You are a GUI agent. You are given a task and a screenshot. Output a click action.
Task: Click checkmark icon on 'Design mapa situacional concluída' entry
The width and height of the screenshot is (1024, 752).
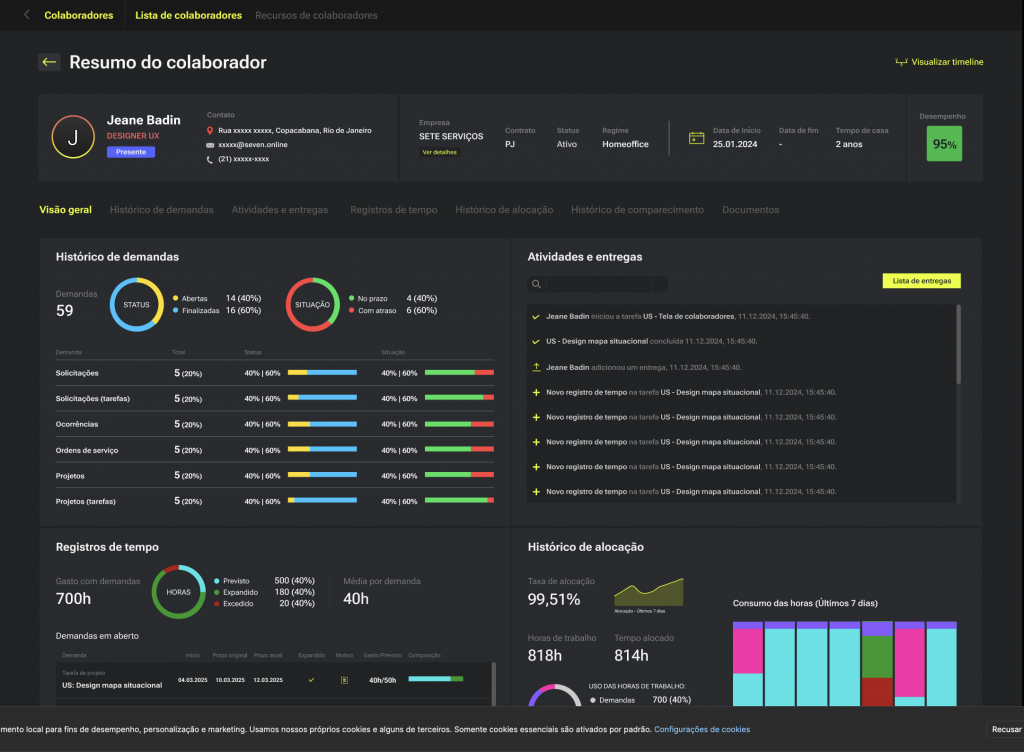tap(536, 341)
